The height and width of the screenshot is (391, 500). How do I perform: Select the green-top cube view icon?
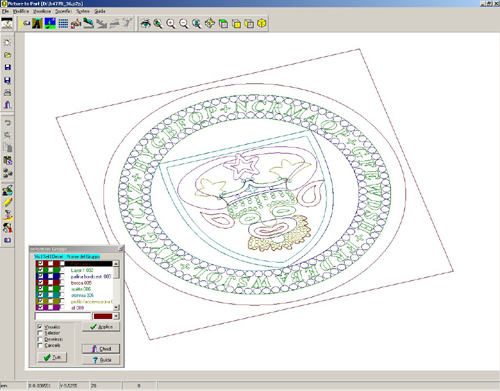(x=223, y=23)
